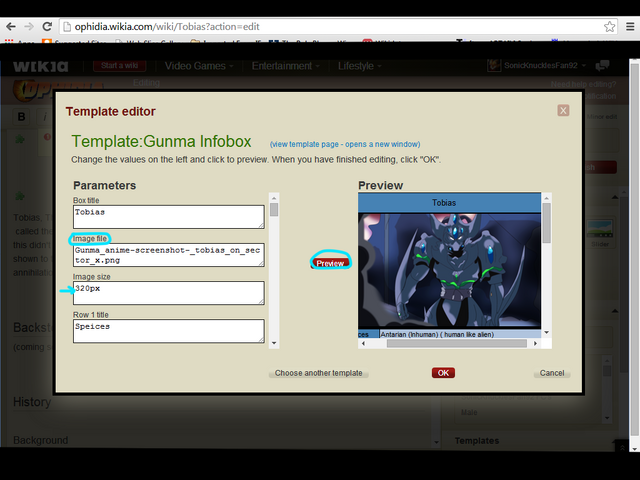Image resolution: width=640 pixels, height=480 pixels.
Task: Click Choose another template button
Action: coord(318,373)
